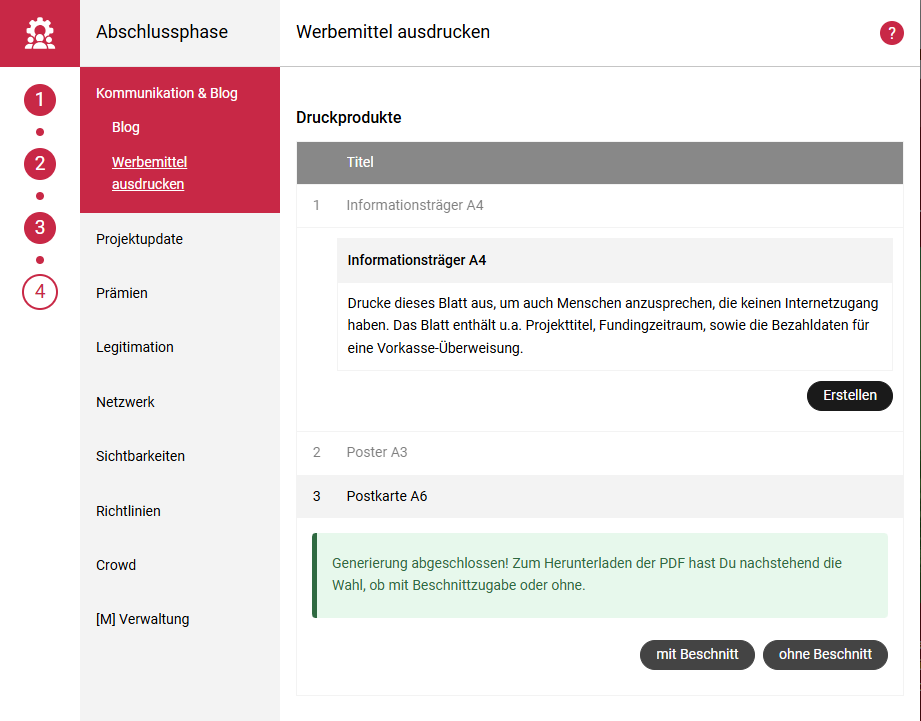
Task: Download the PDF ohne Beschnitt
Action: tap(825, 655)
